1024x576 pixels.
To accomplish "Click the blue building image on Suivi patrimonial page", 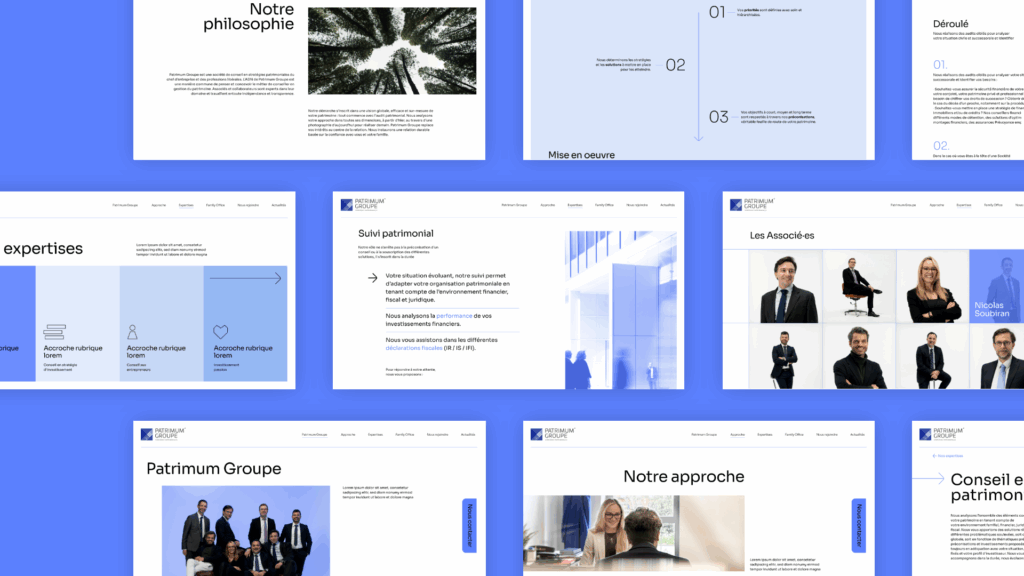I will [620, 310].
